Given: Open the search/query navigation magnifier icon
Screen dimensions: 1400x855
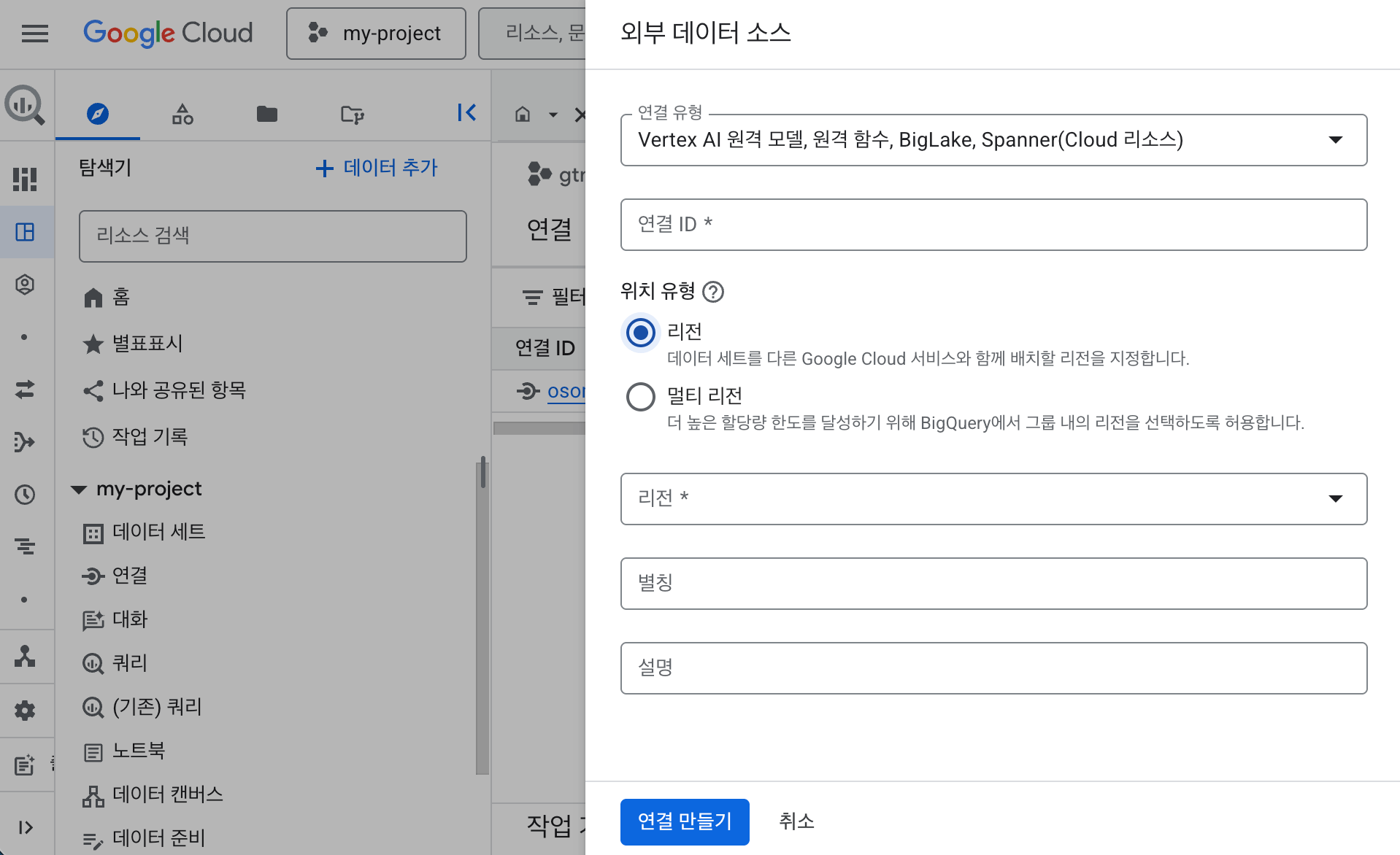Looking at the screenshot, I should (x=24, y=105).
